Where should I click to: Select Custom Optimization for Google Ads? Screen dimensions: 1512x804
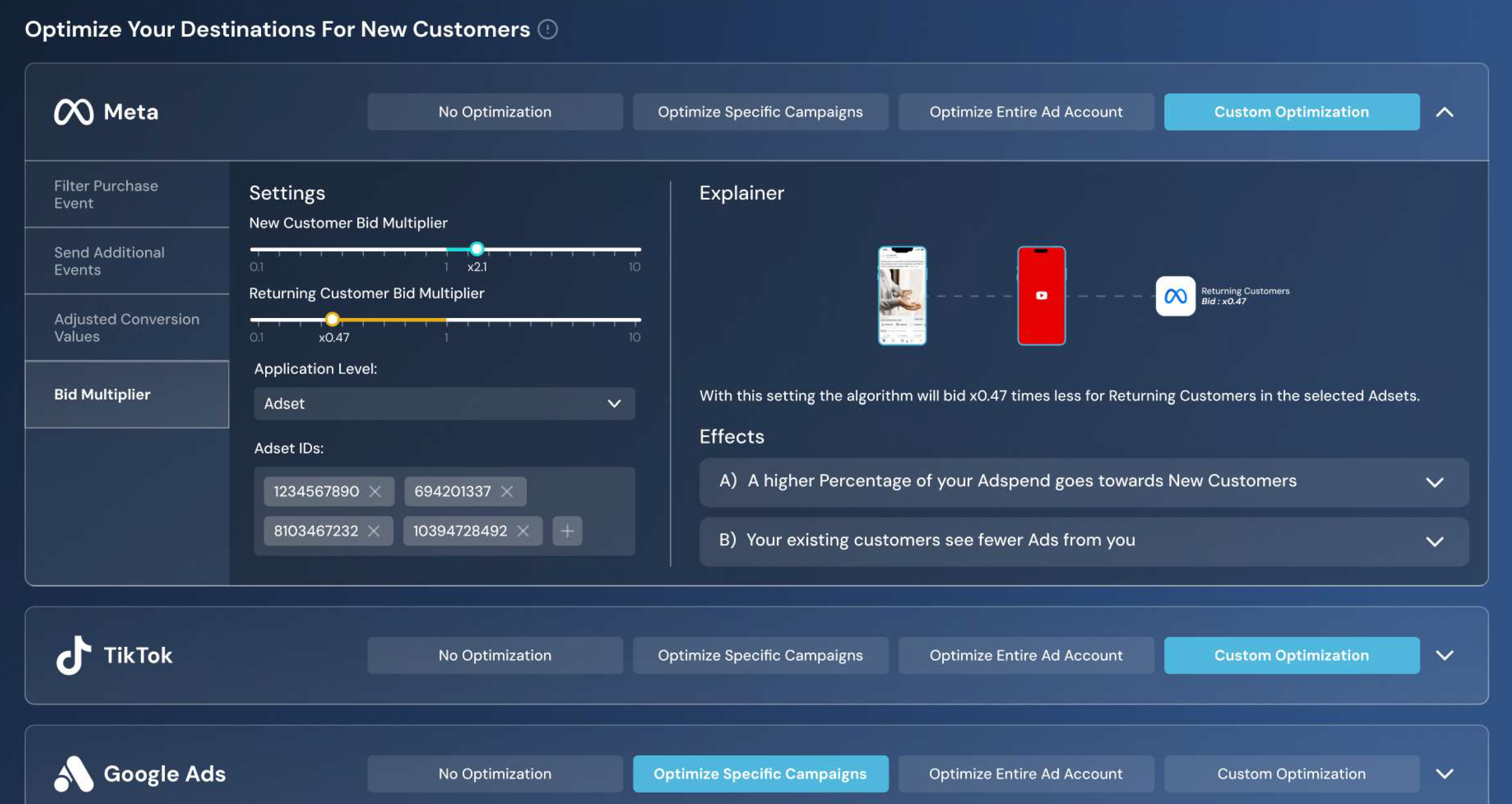click(x=1291, y=774)
